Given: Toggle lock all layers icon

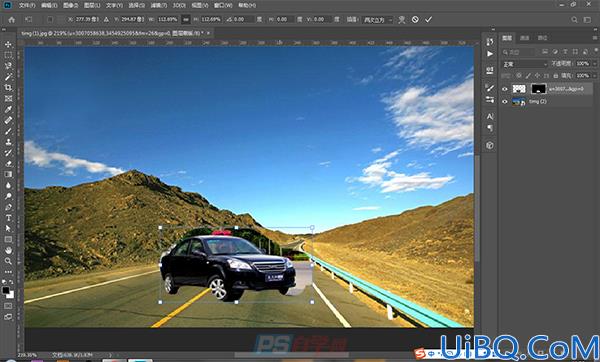Looking at the screenshot, I should [x=556, y=76].
